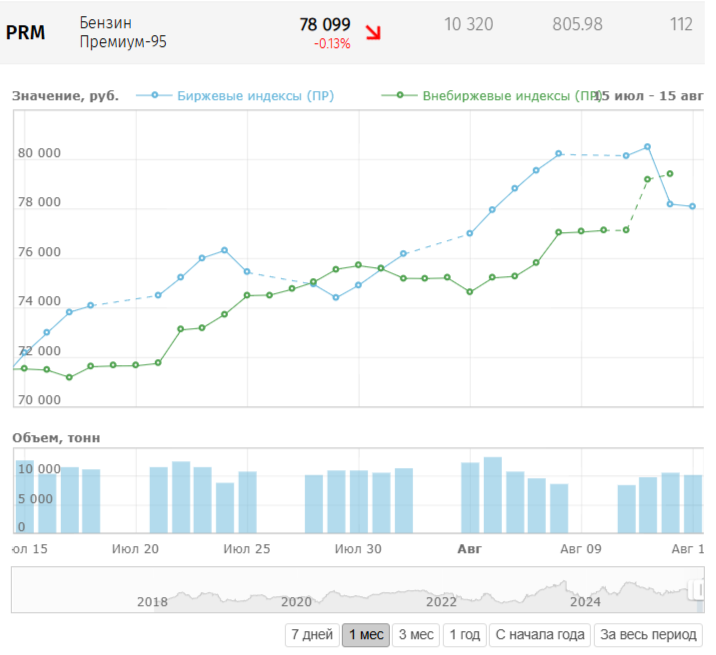Click the 80 000 y-axis label
Viewport: 716px width, 655px height.
pos(39,153)
